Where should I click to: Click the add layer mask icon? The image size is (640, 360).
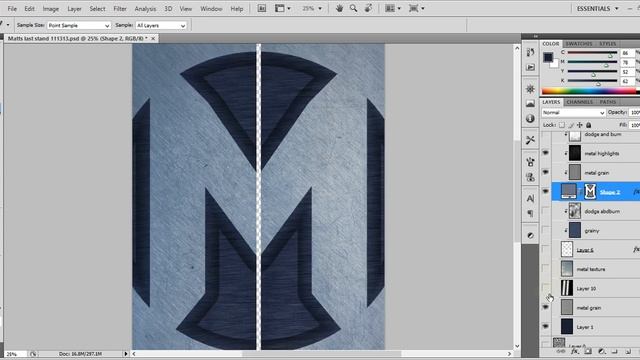588,351
